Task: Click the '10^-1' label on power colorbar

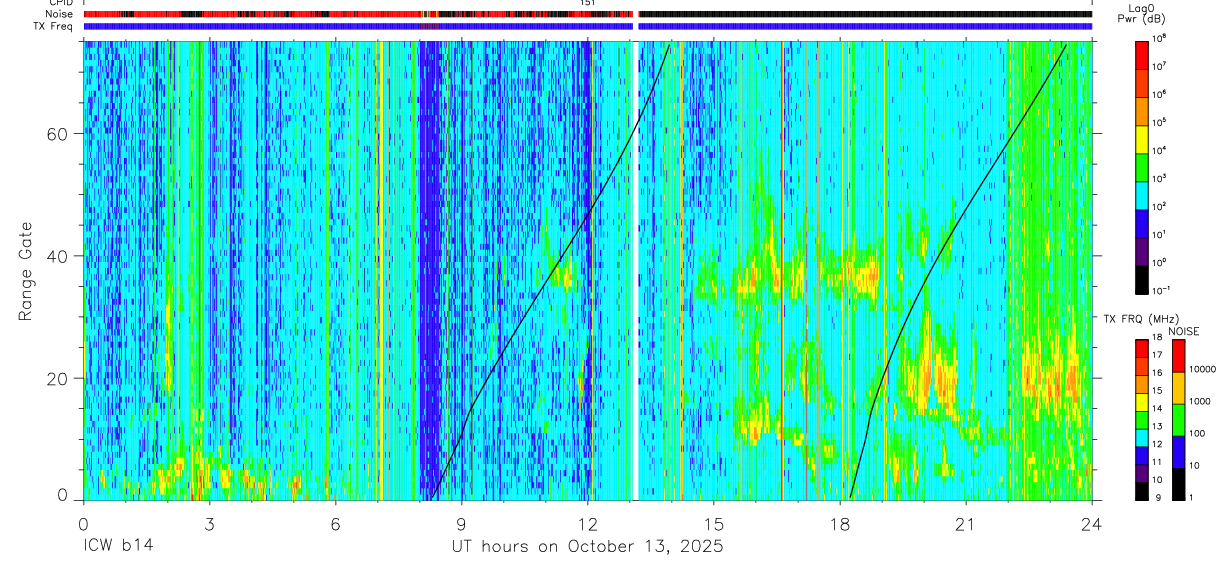Action: (1161, 290)
